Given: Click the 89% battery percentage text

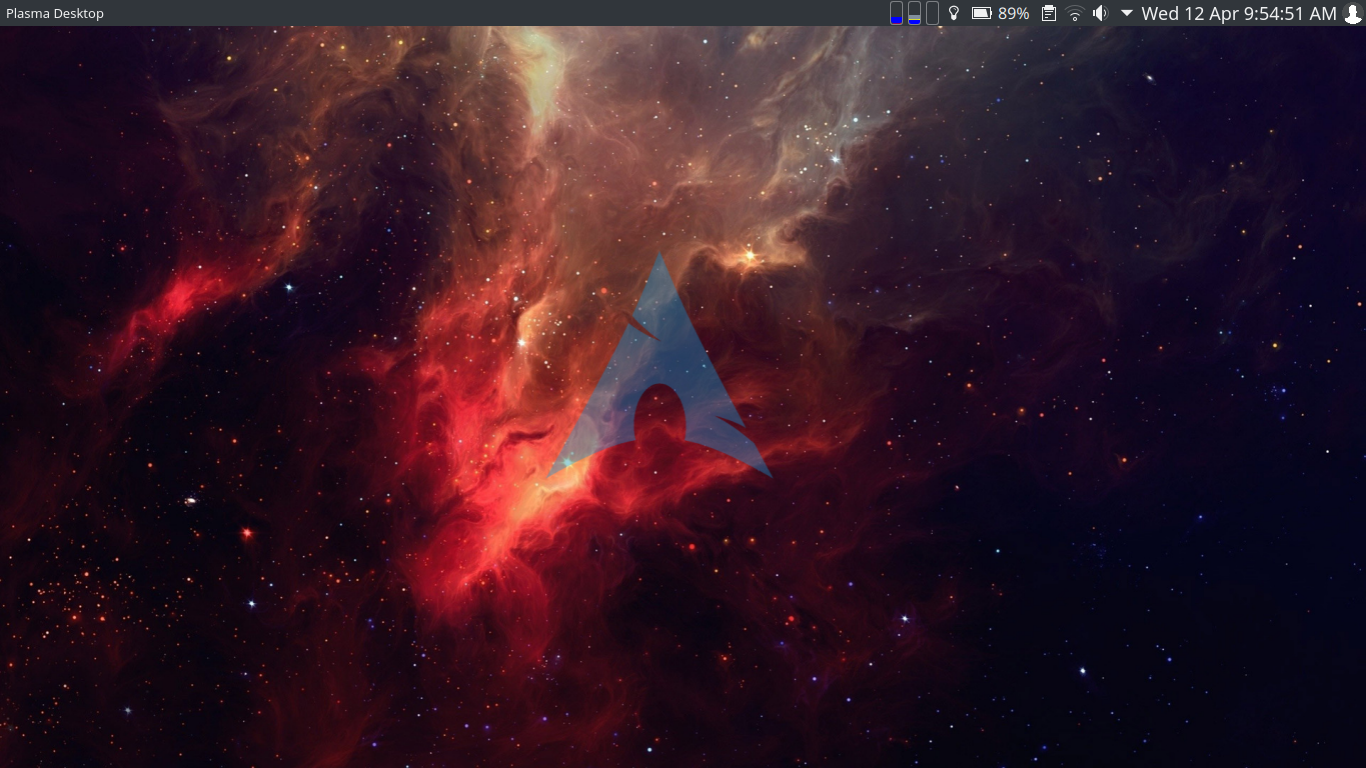Looking at the screenshot, I should point(1014,13).
